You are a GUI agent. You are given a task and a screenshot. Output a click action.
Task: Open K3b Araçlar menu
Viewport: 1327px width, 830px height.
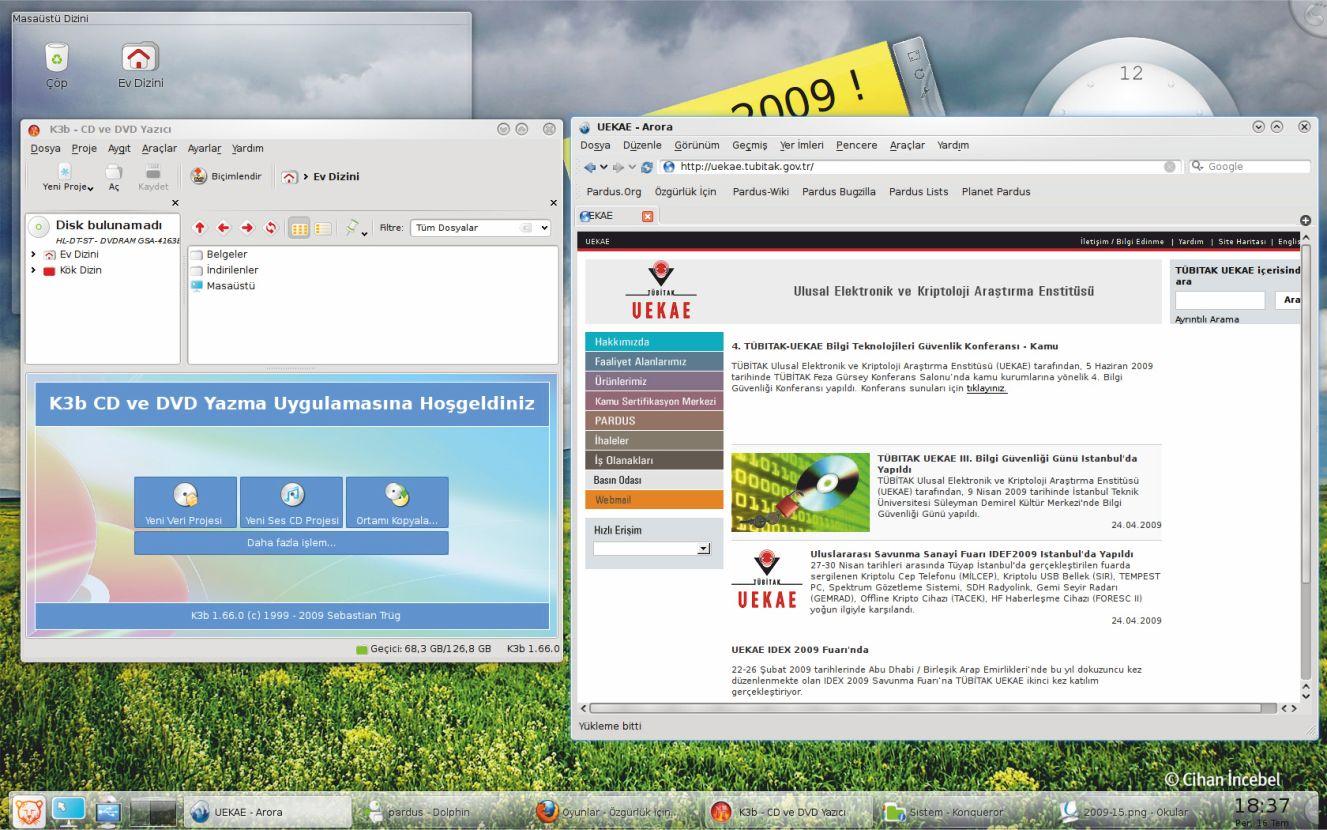click(159, 148)
